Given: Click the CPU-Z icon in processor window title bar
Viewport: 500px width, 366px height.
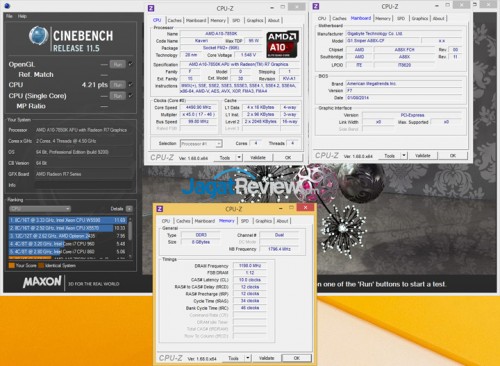Looking at the screenshot, I should pyautogui.click(x=151, y=8).
